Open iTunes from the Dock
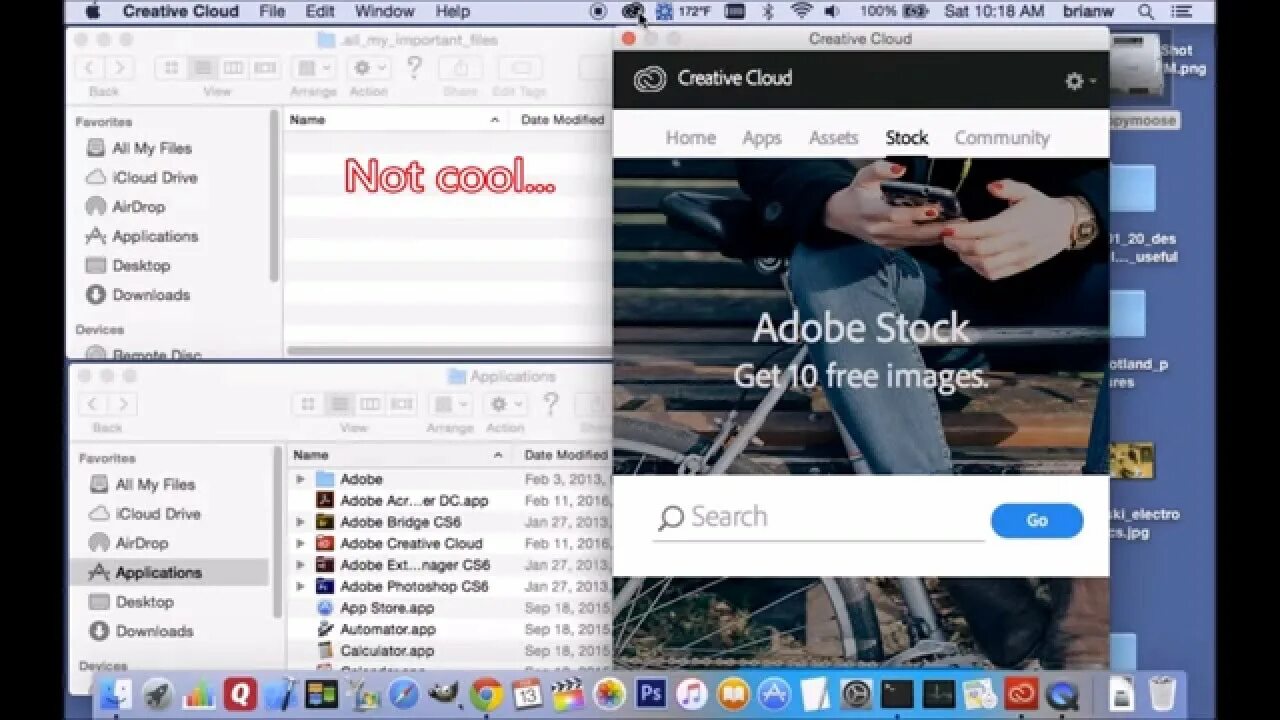The height and width of the screenshot is (720, 1280). [x=692, y=693]
